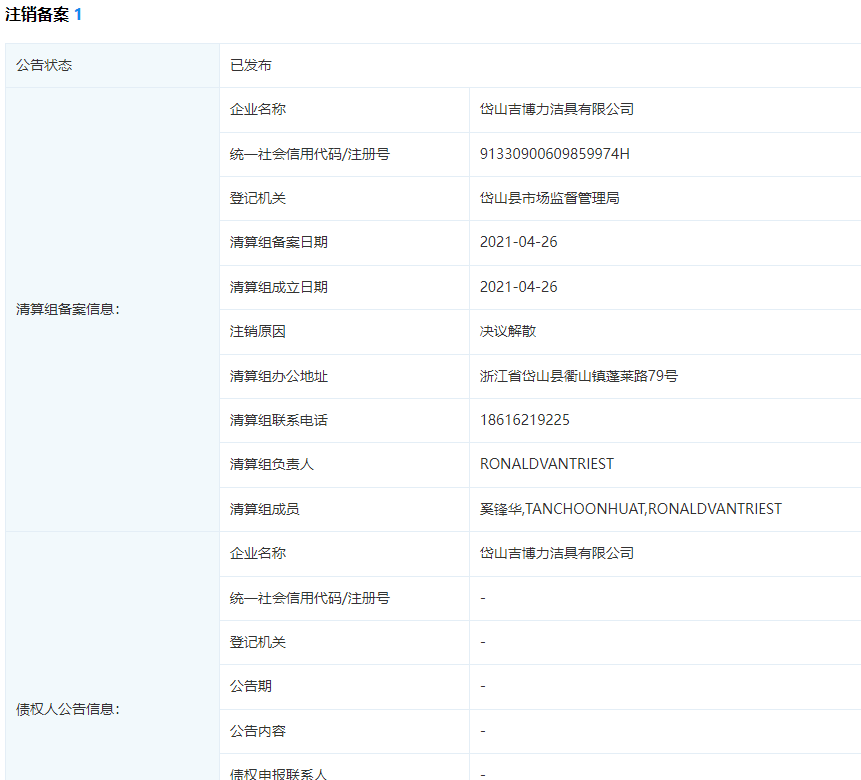
Task: Click the first 企业名称 label under 清算组备案信息
Action: [258, 109]
